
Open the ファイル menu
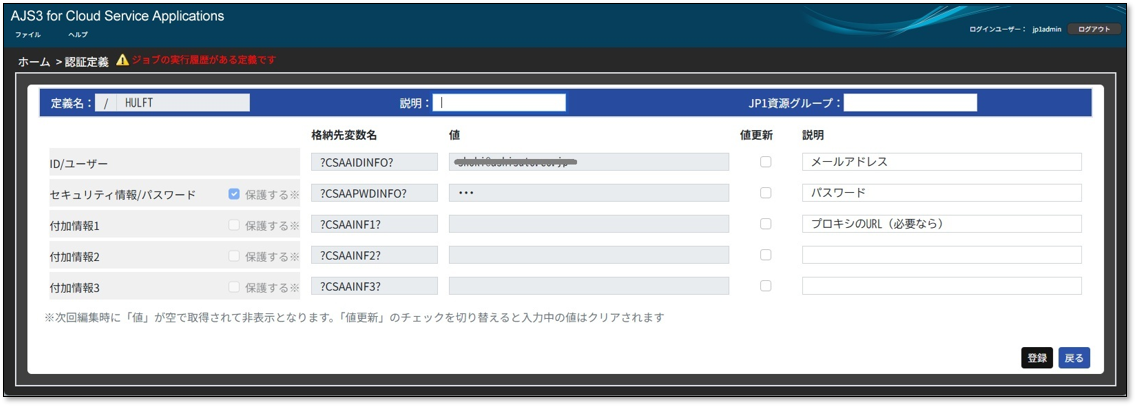(28, 35)
